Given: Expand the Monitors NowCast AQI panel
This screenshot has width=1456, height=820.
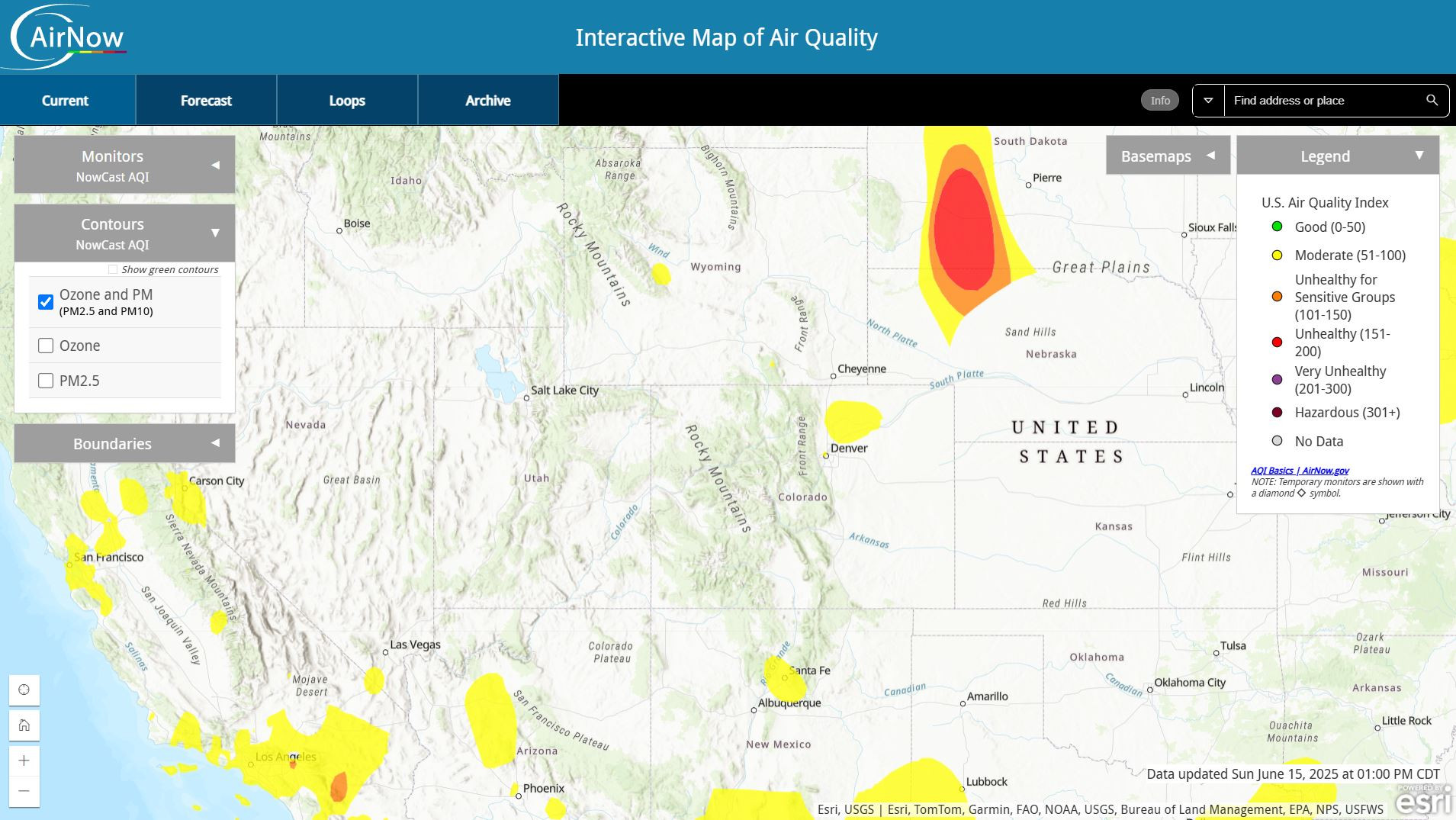Looking at the screenshot, I should coord(124,165).
